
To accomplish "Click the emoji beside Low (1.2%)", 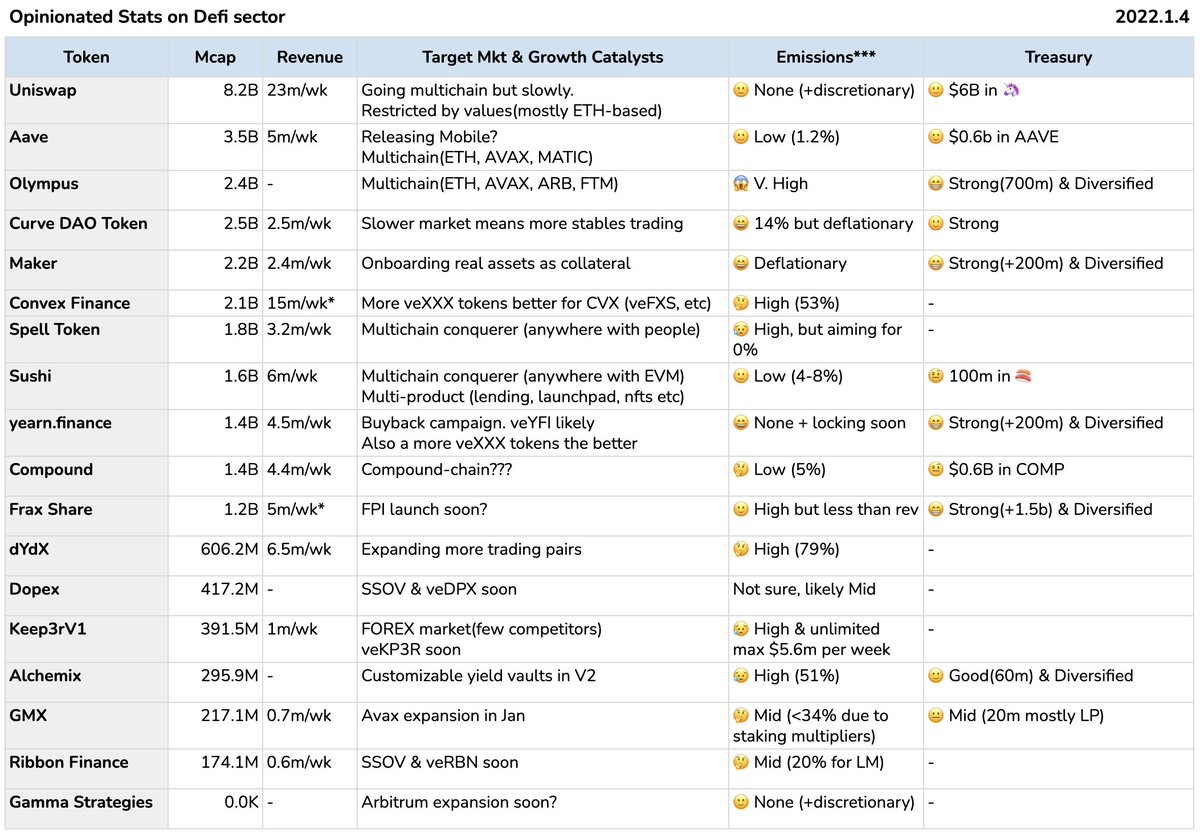I will 741,137.
